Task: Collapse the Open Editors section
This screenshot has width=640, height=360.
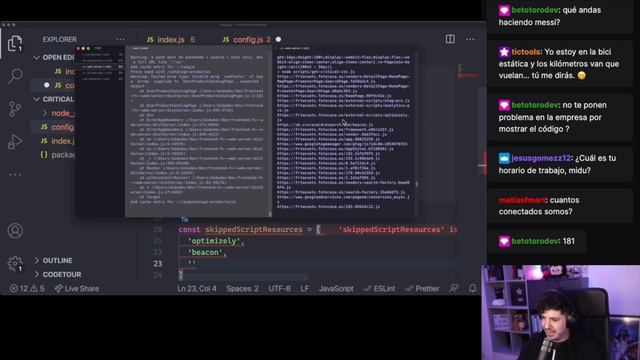Action: [x=54, y=58]
